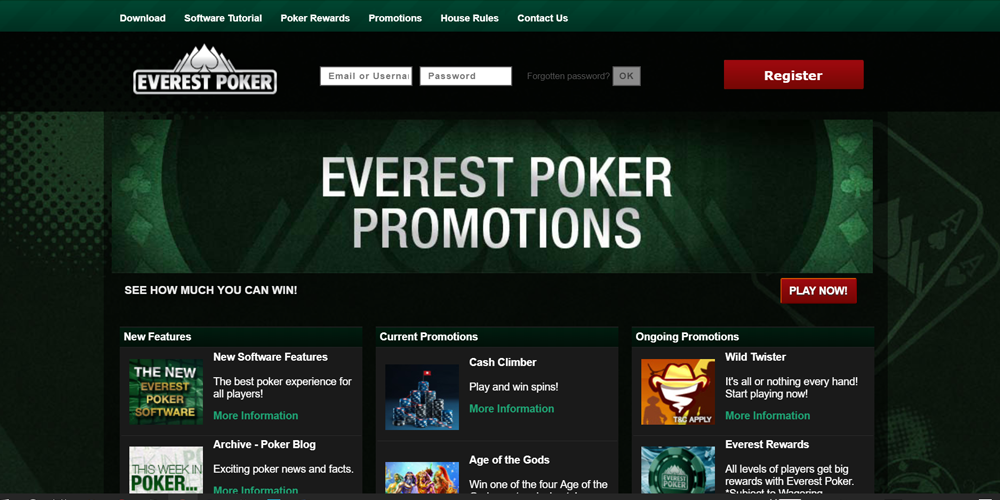Screen dimensions: 1000x500
Task: Open Poker Rewards from top navigation
Action: (x=315, y=18)
